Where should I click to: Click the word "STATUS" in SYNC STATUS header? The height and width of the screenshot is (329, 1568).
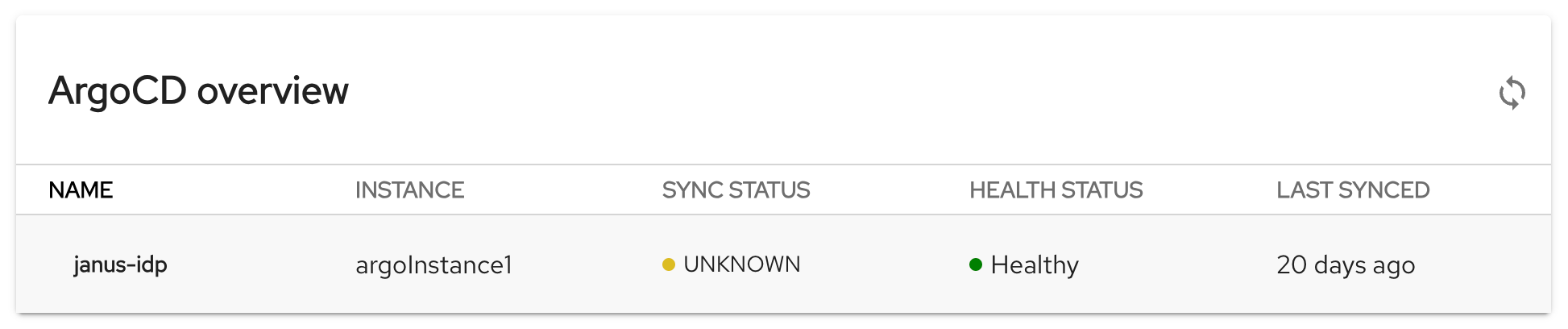point(769,190)
